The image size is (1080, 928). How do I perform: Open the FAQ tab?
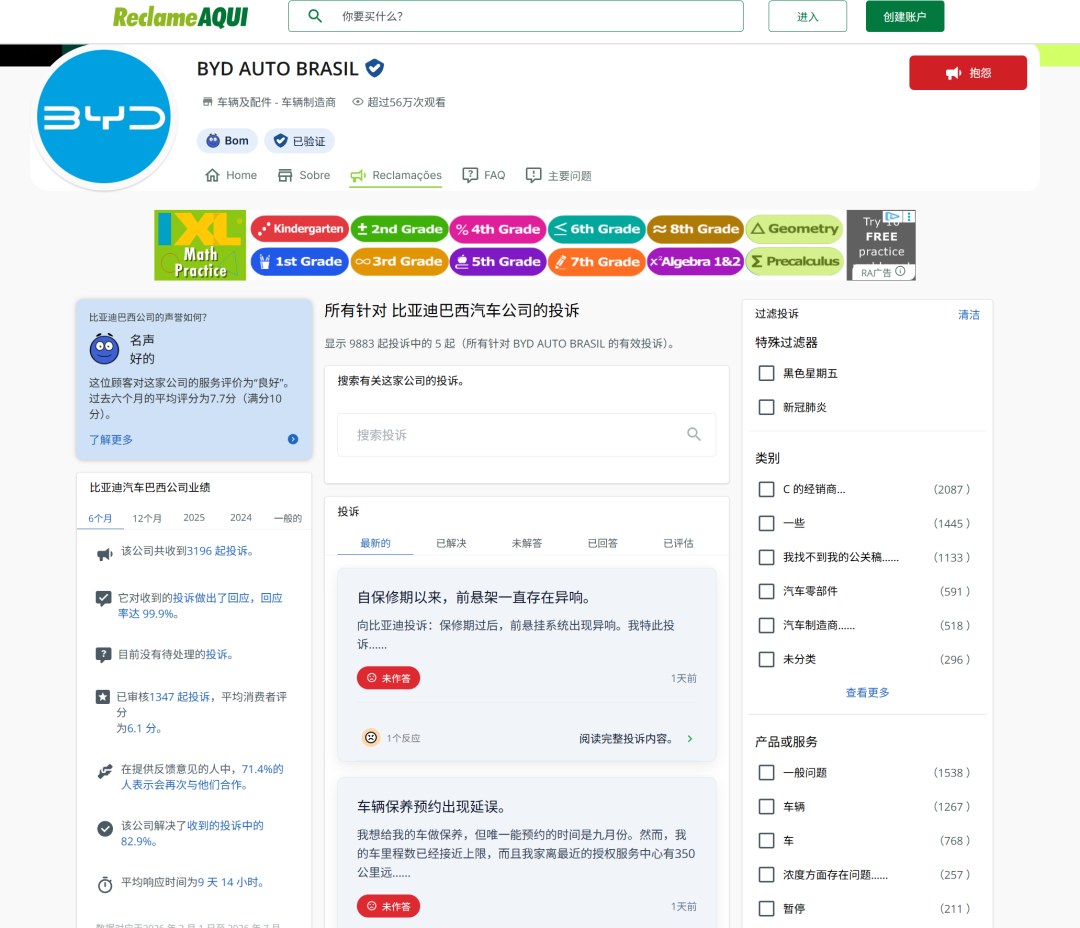[484, 176]
